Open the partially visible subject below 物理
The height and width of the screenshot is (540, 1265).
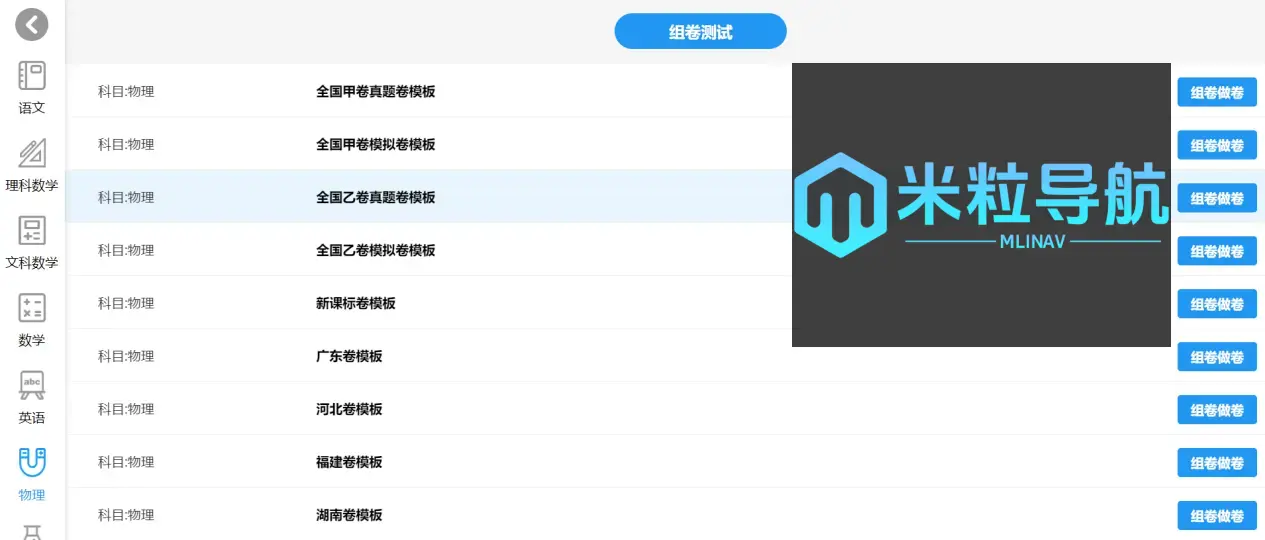pyautogui.click(x=32, y=532)
